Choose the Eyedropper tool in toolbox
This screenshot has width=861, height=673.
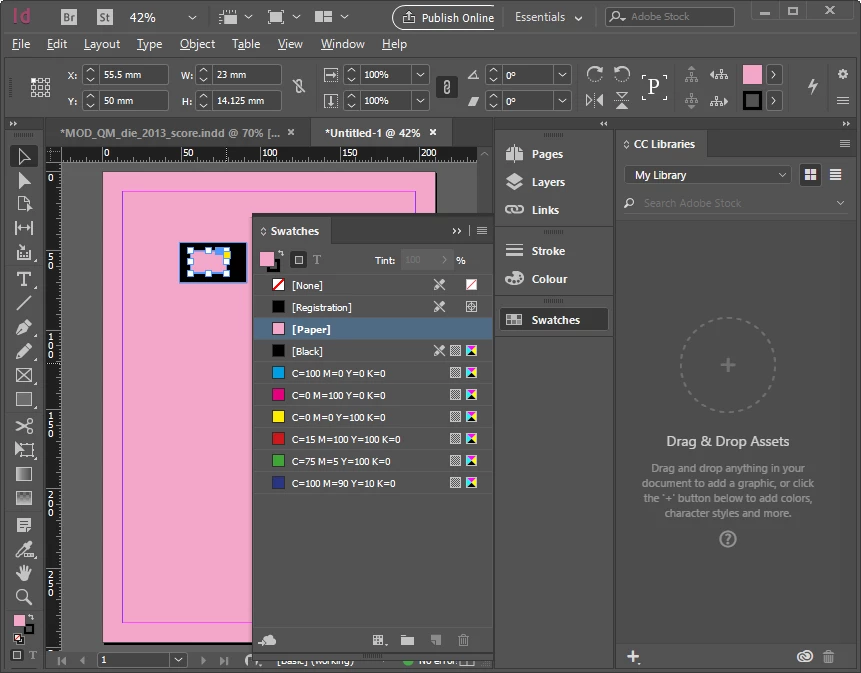[24, 549]
